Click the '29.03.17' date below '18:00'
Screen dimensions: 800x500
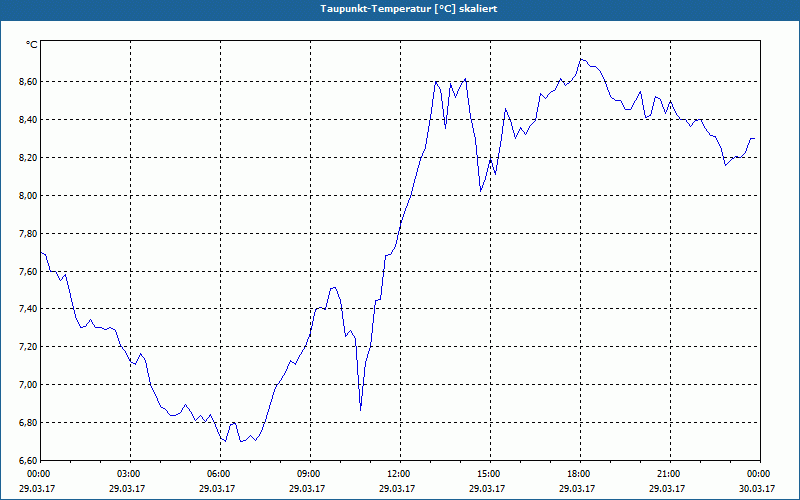pos(577,488)
